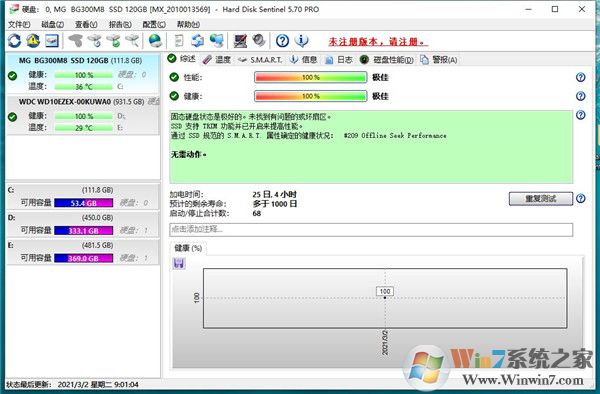This screenshot has height=394, width=600.
Task: Click the 重复测试 button
Action: (x=540, y=199)
